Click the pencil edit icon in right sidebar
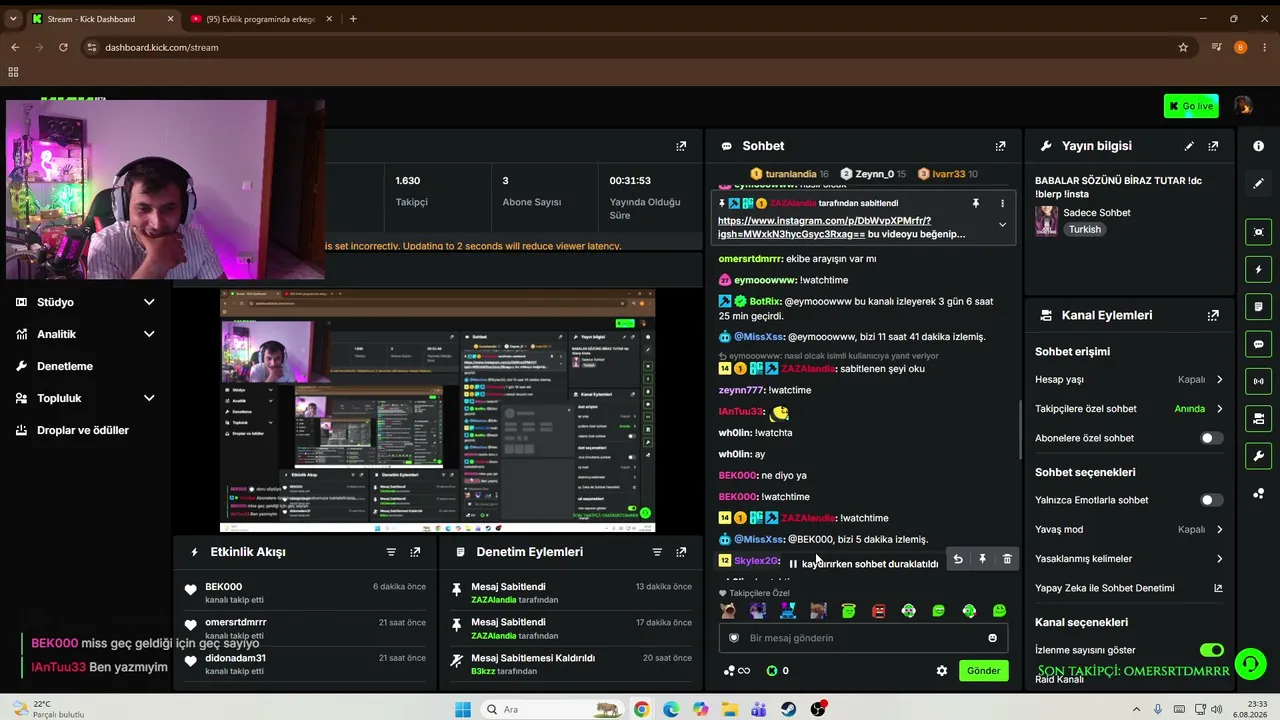Image resolution: width=1280 pixels, height=720 pixels. pyautogui.click(x=1258, y=184)
